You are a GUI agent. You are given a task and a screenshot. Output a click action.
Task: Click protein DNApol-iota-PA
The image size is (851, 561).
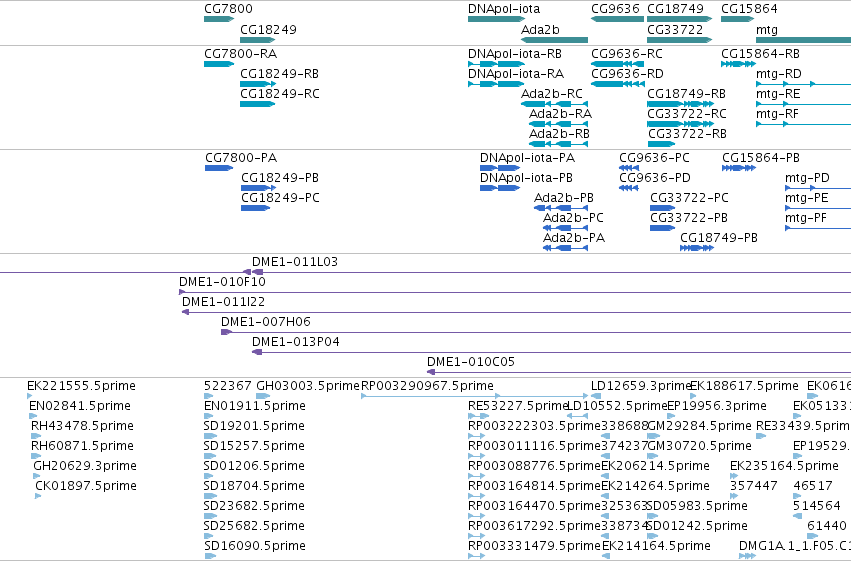coord(500,168)
